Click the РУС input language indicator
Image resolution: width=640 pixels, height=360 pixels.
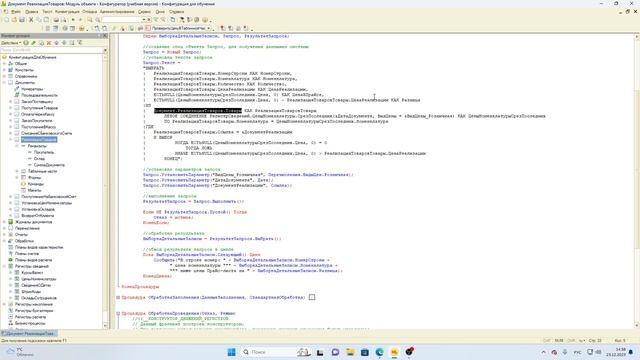tap(577, 352)
